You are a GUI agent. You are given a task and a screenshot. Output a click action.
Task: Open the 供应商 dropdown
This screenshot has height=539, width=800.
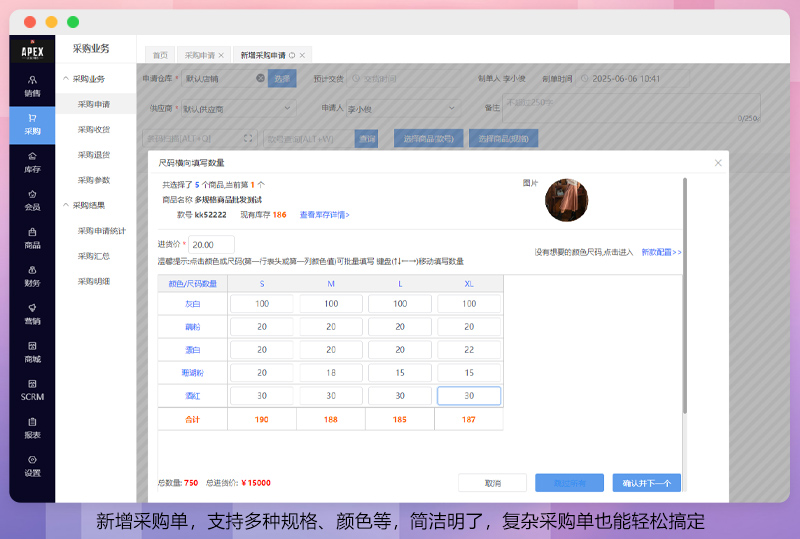point(238,109)
